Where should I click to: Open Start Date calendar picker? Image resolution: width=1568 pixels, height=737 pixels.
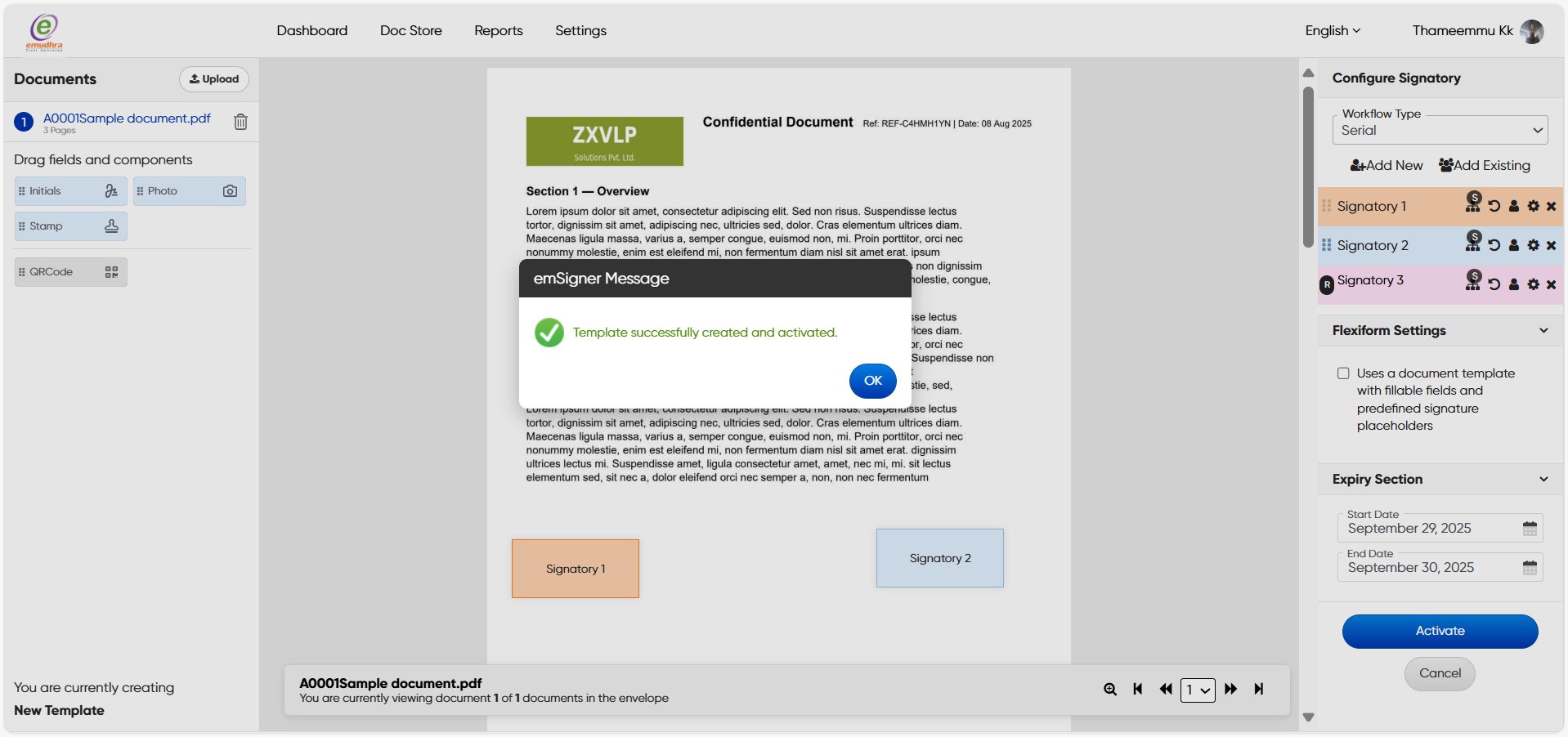pyautogui.click(x=1530, y=529)
